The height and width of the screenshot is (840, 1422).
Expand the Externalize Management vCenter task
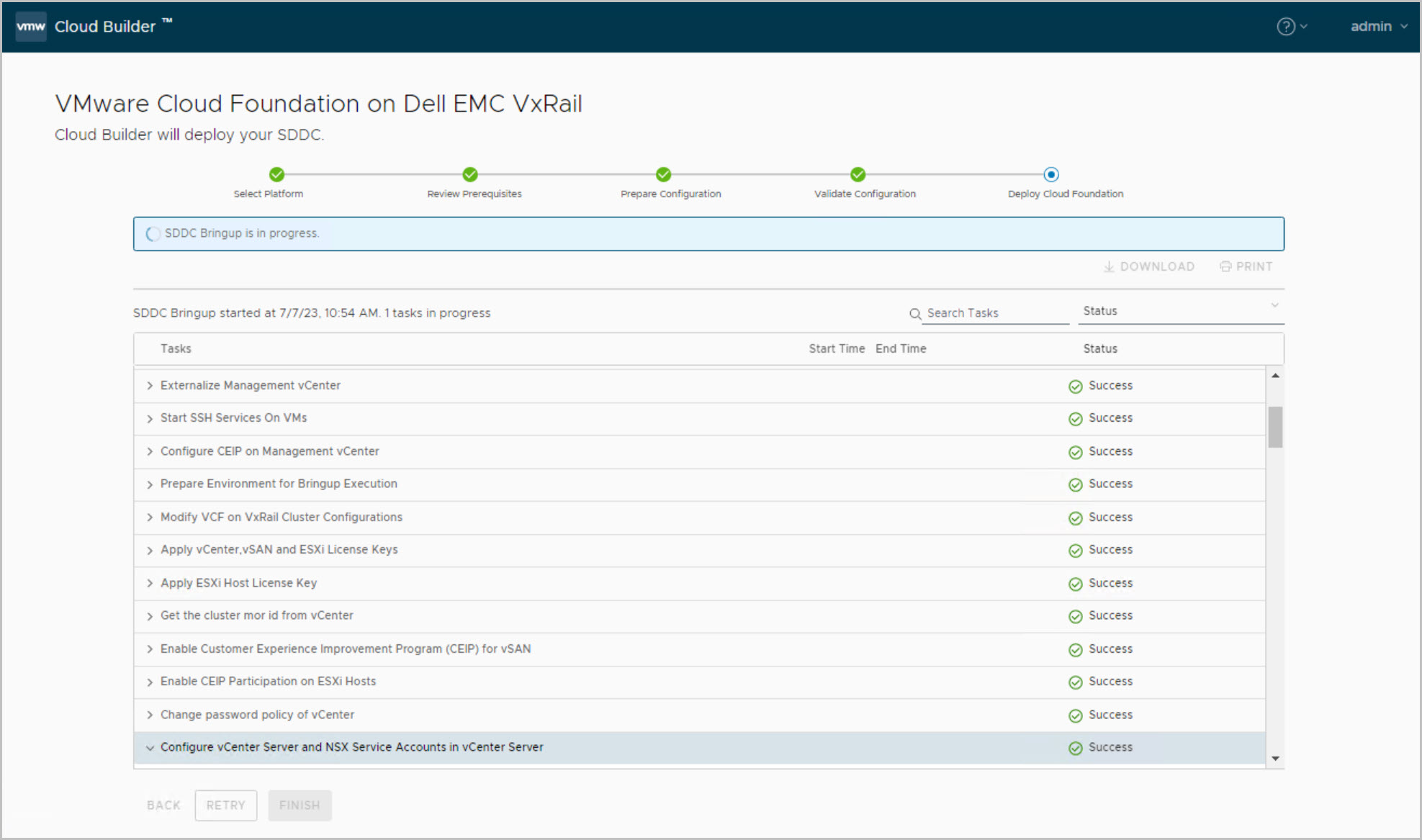[x=150, y=386]
